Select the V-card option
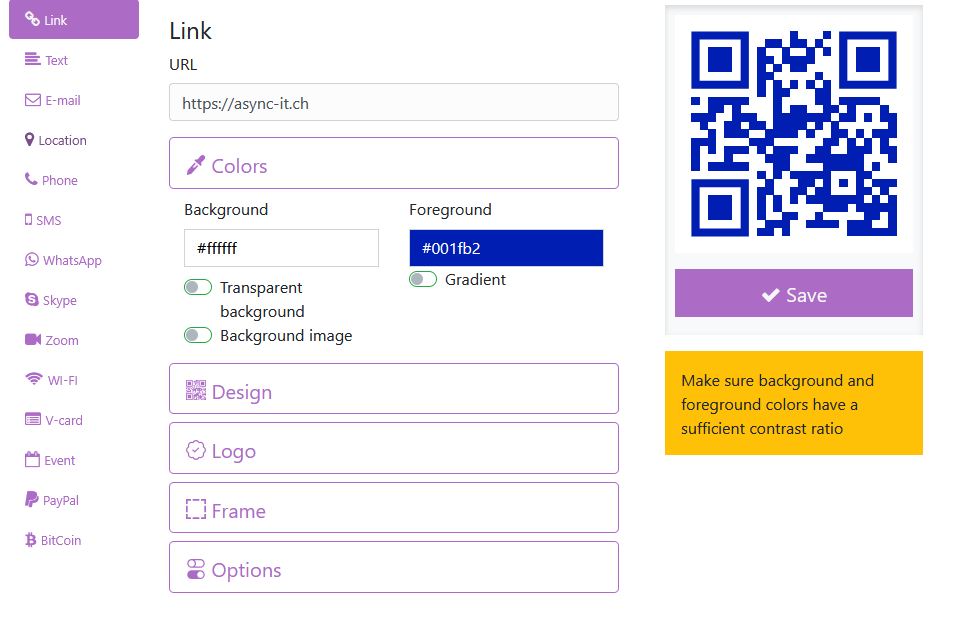This screenshot has width=978, height=641. [31, 420]
